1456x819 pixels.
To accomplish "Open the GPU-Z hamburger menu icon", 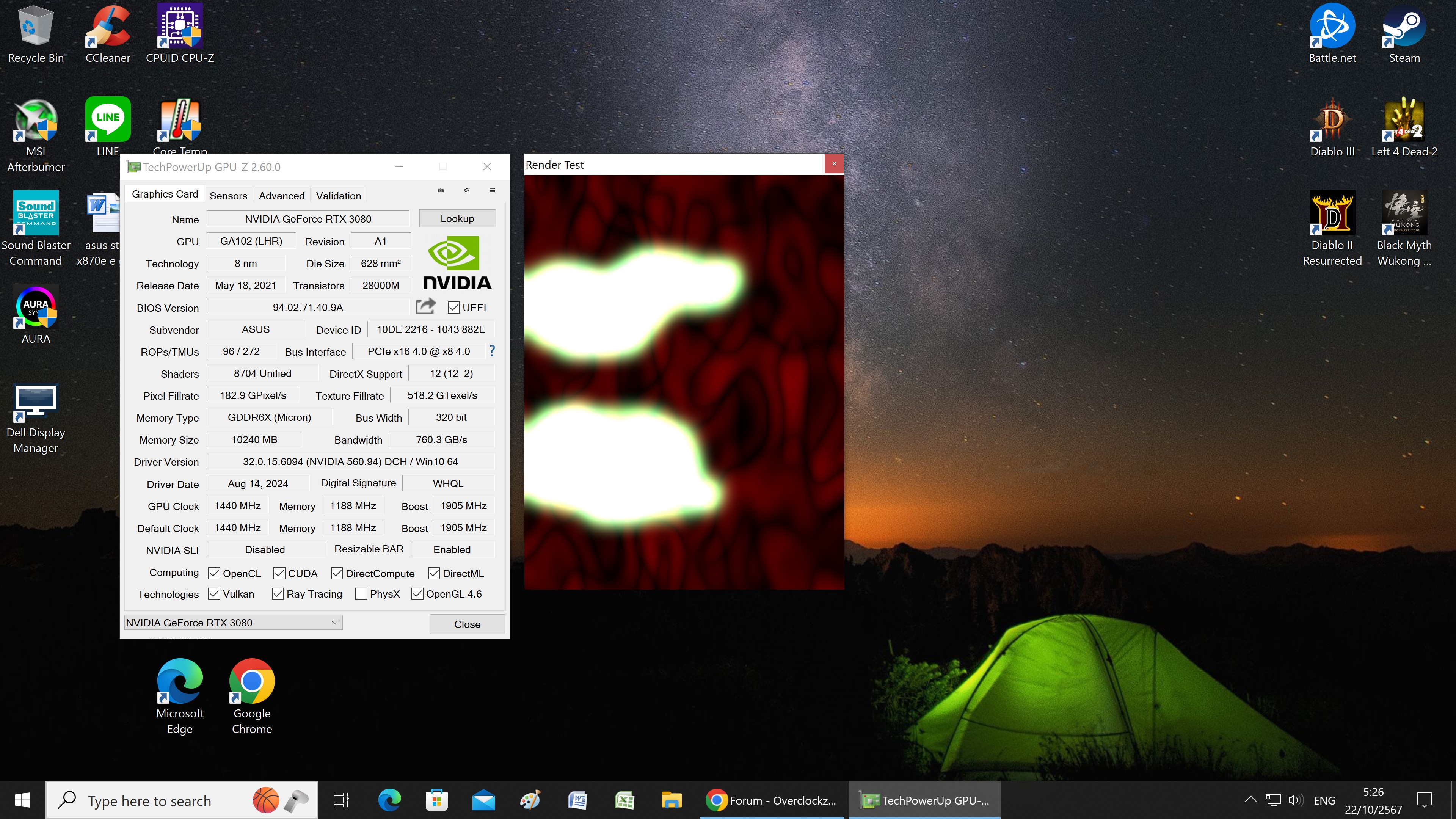I will (x=492, y=190).
